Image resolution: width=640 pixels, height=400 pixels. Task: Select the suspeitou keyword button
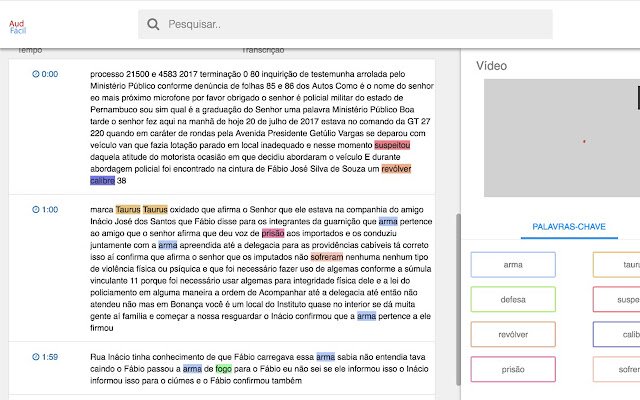point(617,300)
